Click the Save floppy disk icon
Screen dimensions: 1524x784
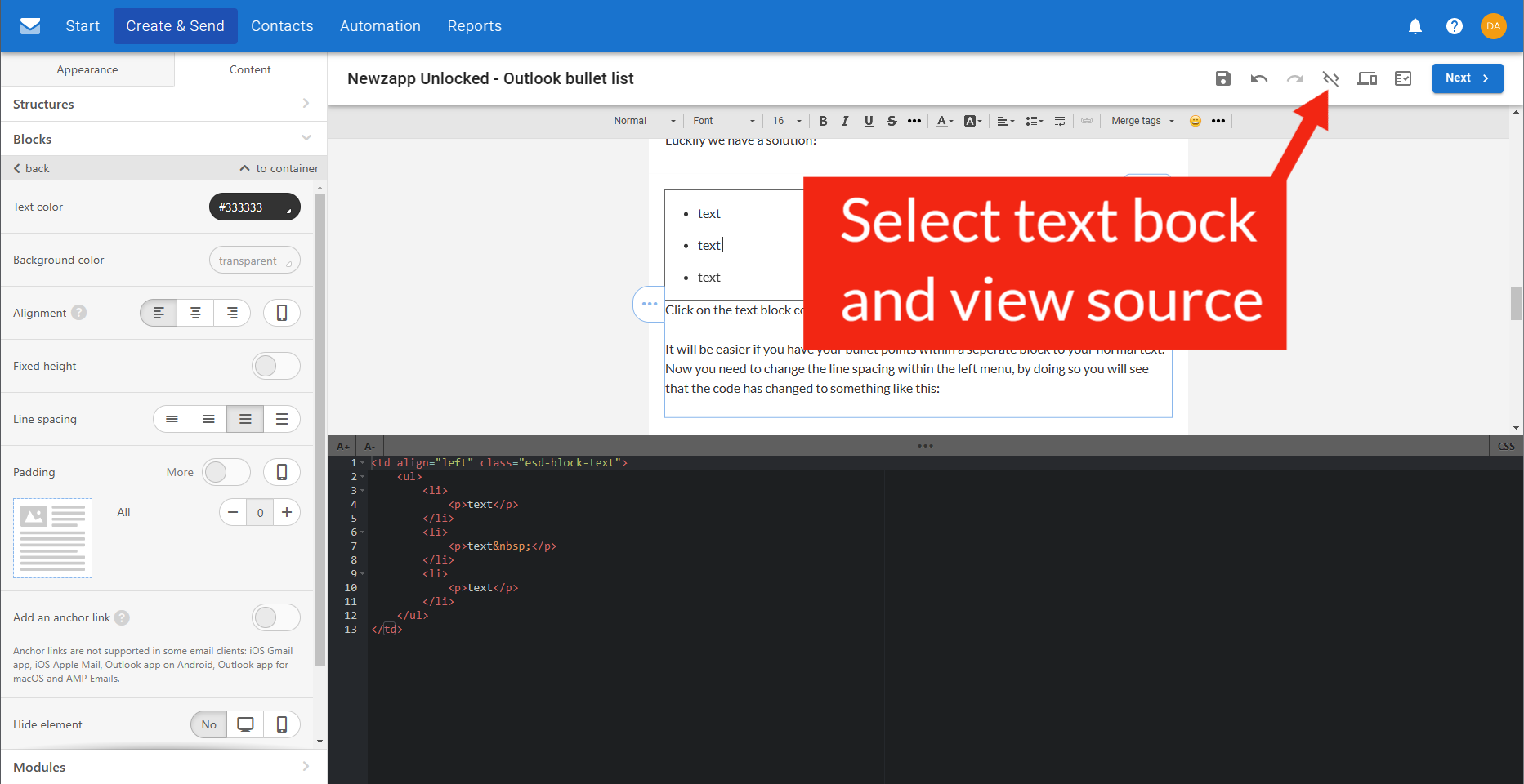tap(1222, 78)
